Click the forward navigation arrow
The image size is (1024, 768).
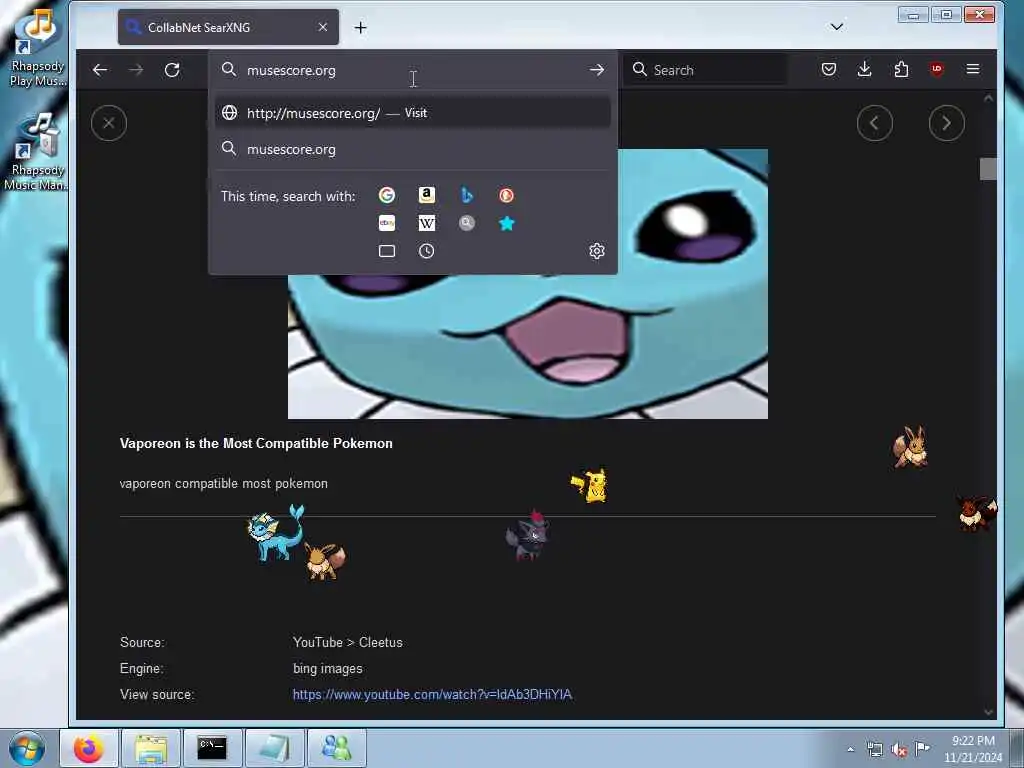coord(136,70)
